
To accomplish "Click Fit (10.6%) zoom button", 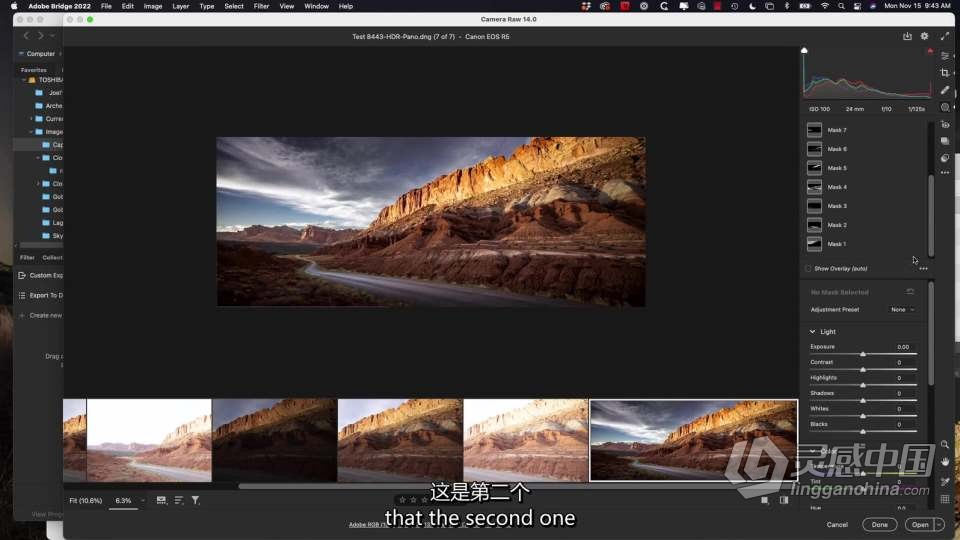I will (86, 500).
